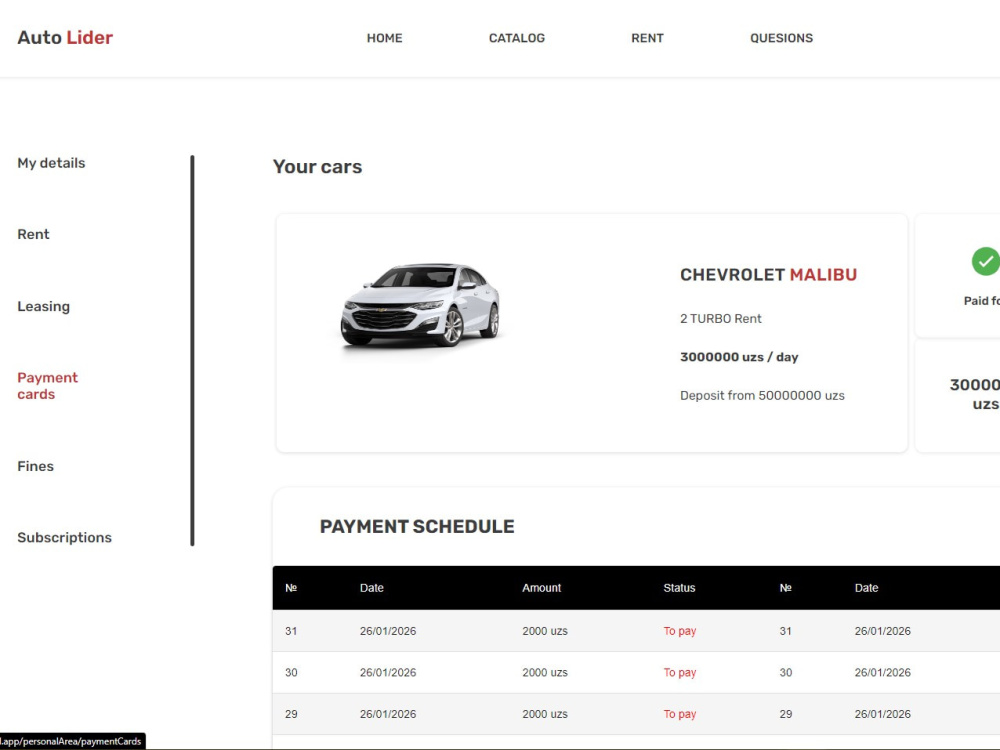
Task: Click the Amount column header
Action: pos(541,588)
